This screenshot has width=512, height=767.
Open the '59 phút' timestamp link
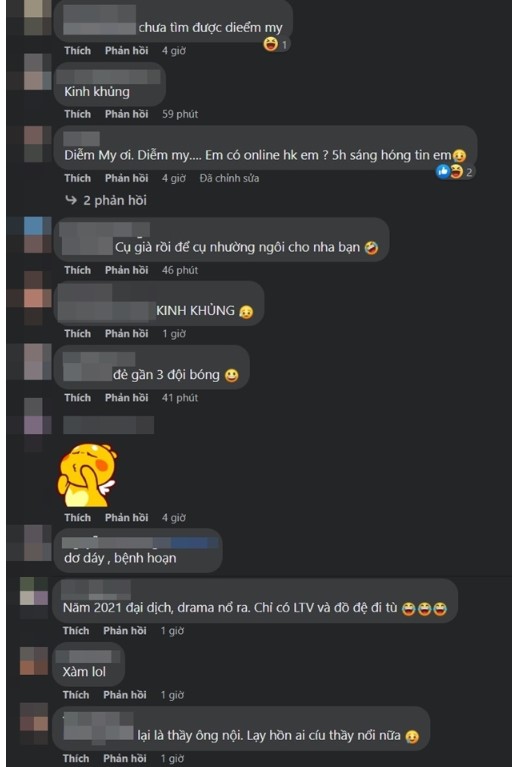pyautogui.click(x=179, y=114)
